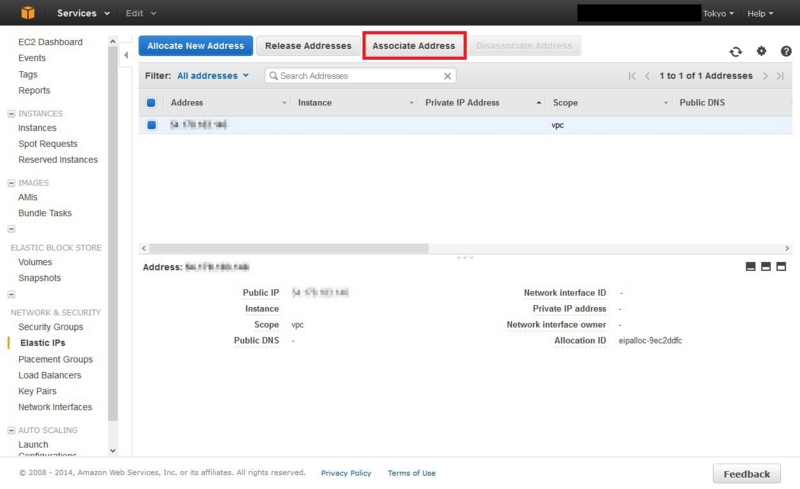The image size is (800, 489).
Task: Click the sidebar vertical scrollbar
Action: tap(113, 235)
